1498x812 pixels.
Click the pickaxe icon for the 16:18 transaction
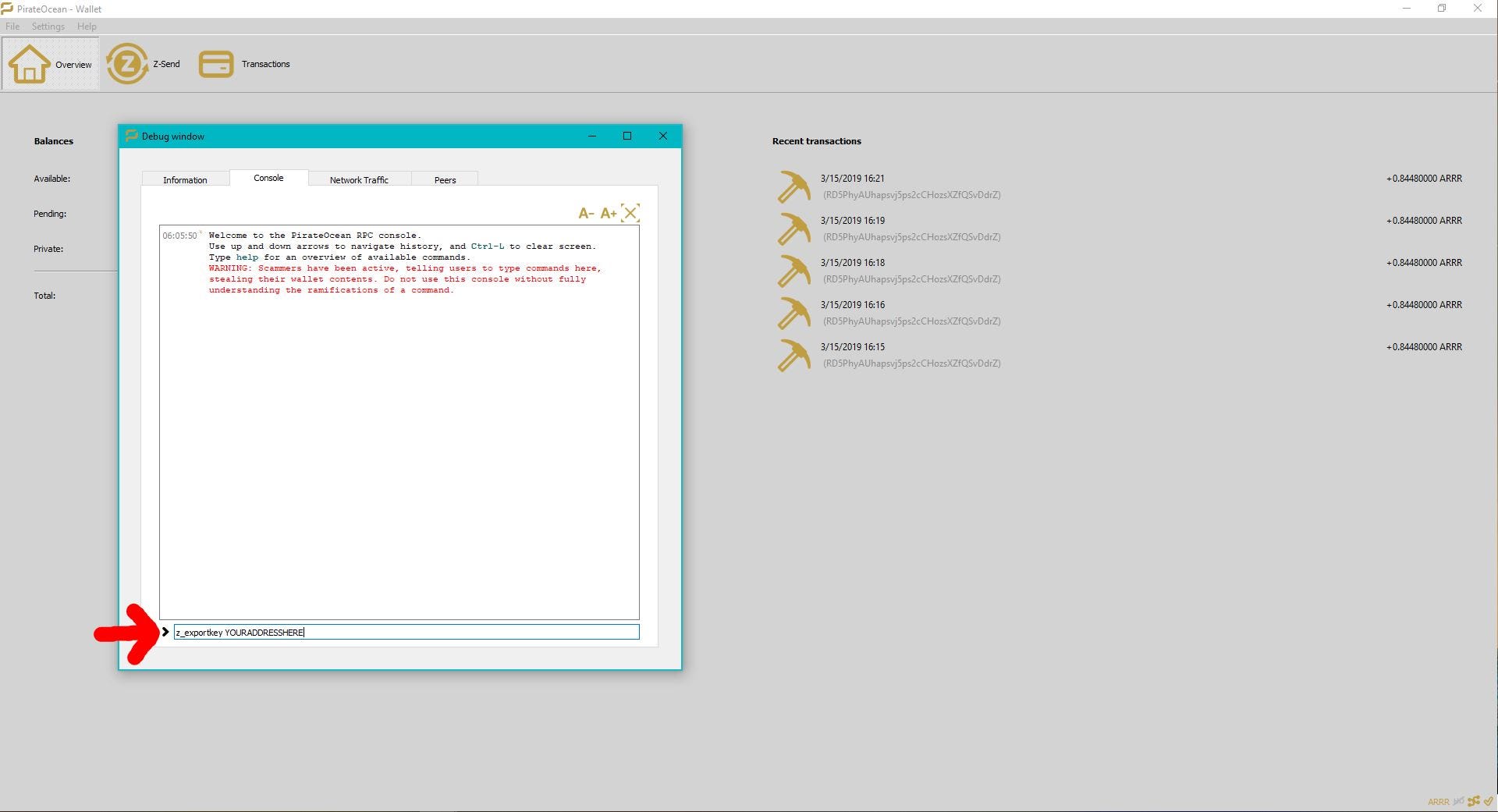793,271
